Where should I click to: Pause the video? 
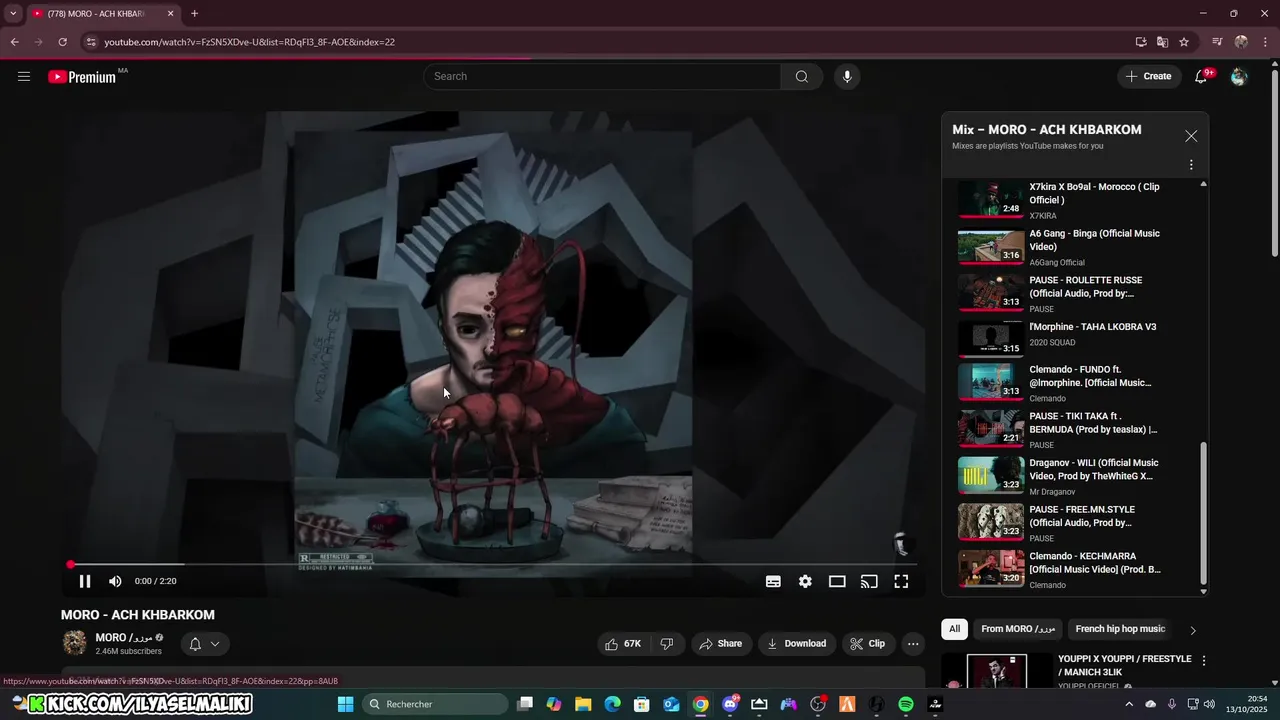pyautogui.click(x=85, y=581)
